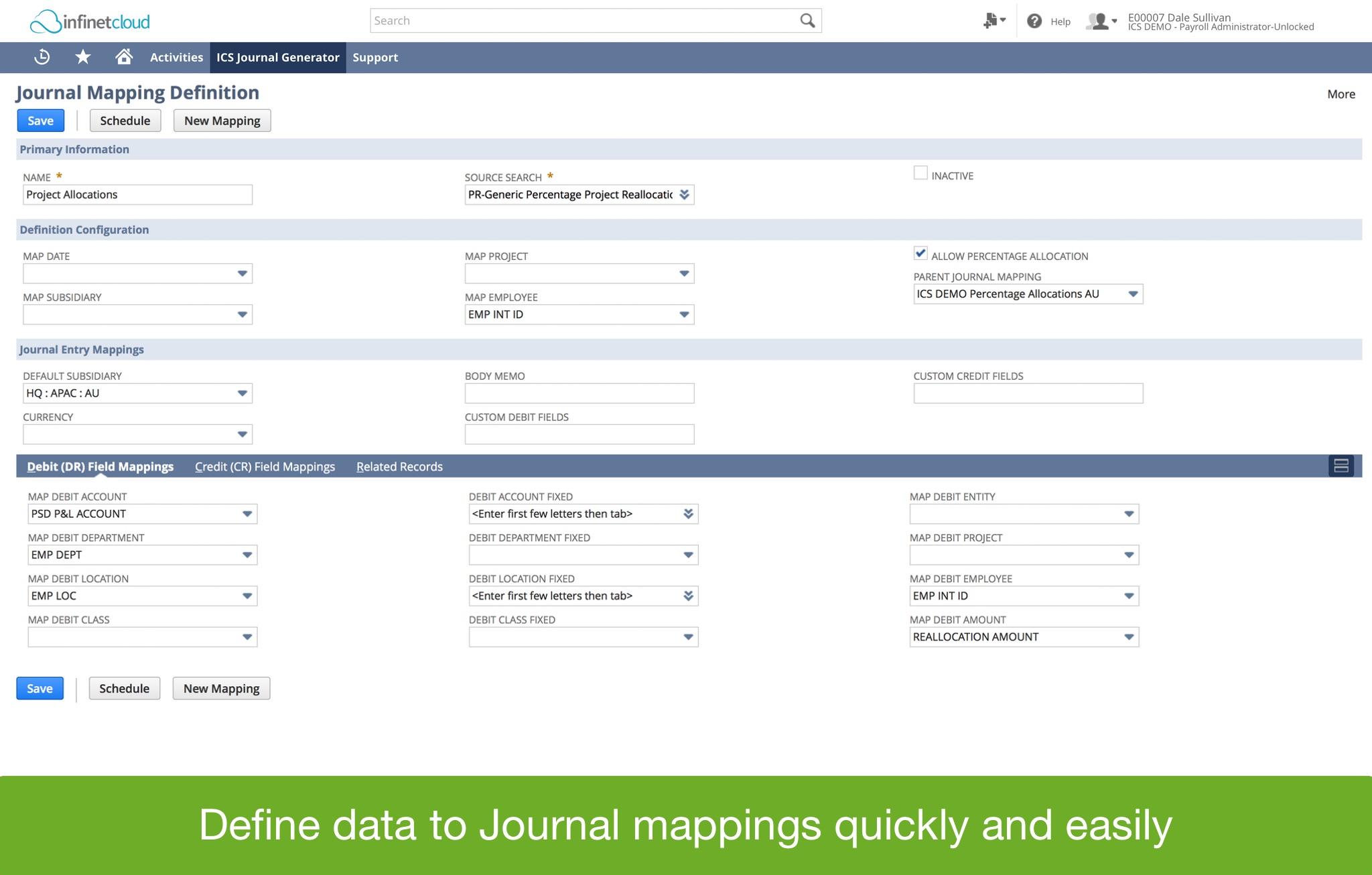Image resolution: width=1372 pixels, height=875 pixels.
Task: Click the bottom New Mapping button
Action: [x=221, y=689]
